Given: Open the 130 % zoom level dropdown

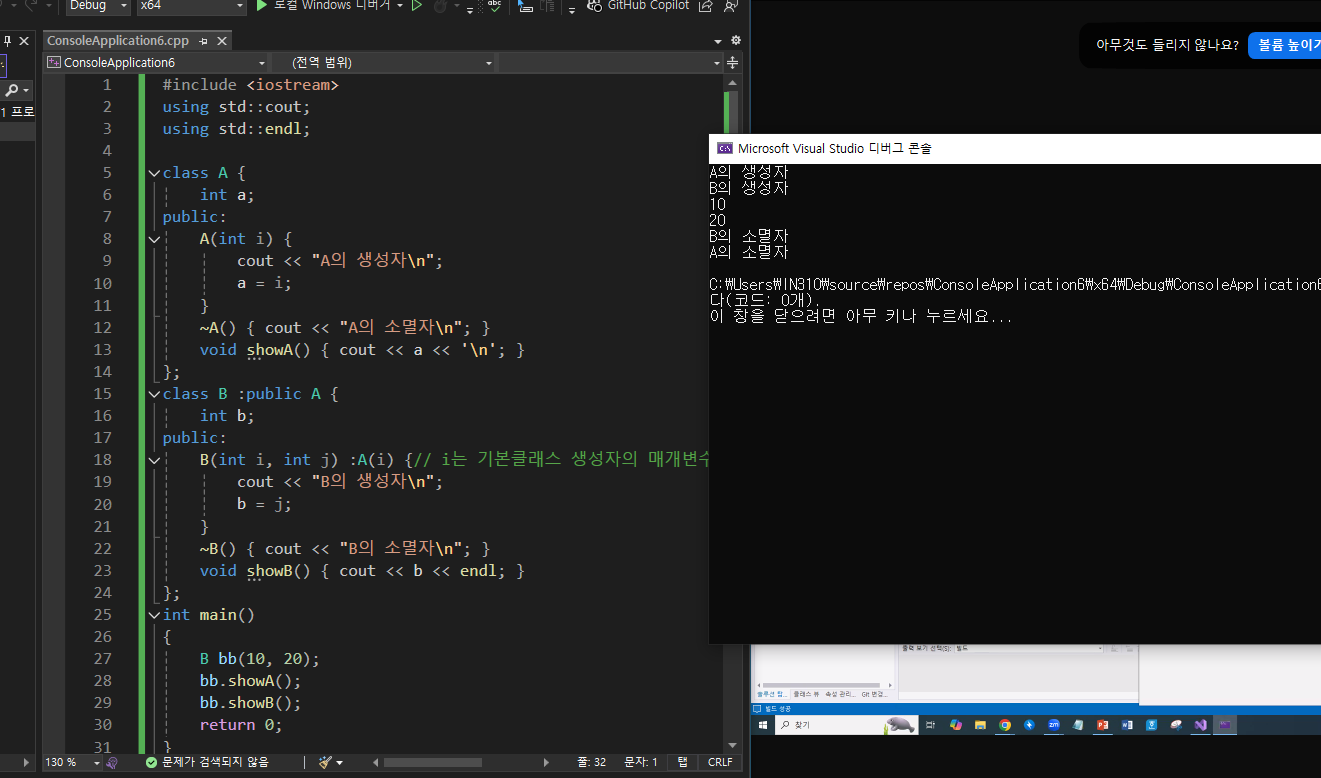Looking at the screenshot, I should [x=72, y=762].
